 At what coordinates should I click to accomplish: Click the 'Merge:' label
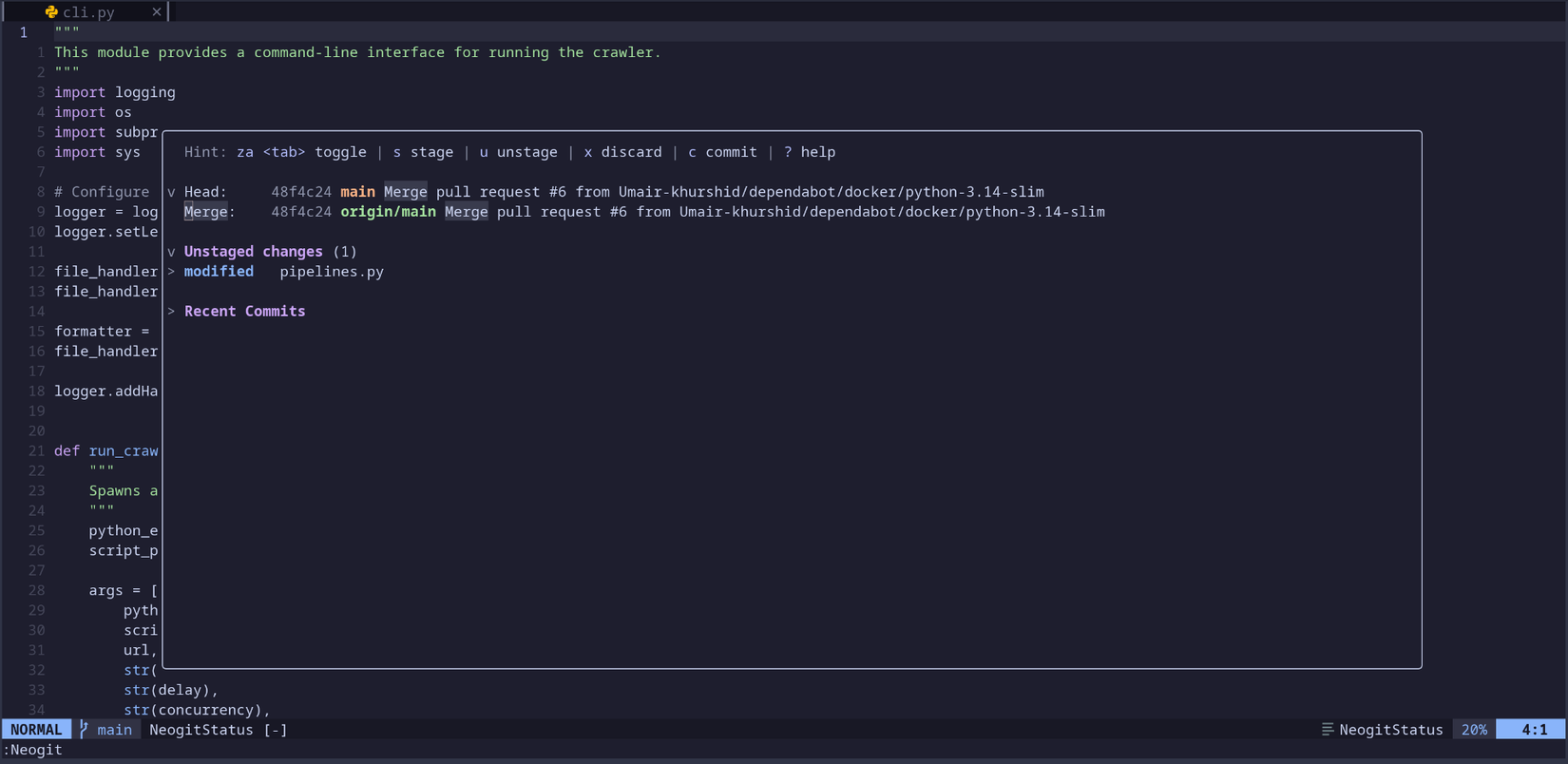coord(209,212)
